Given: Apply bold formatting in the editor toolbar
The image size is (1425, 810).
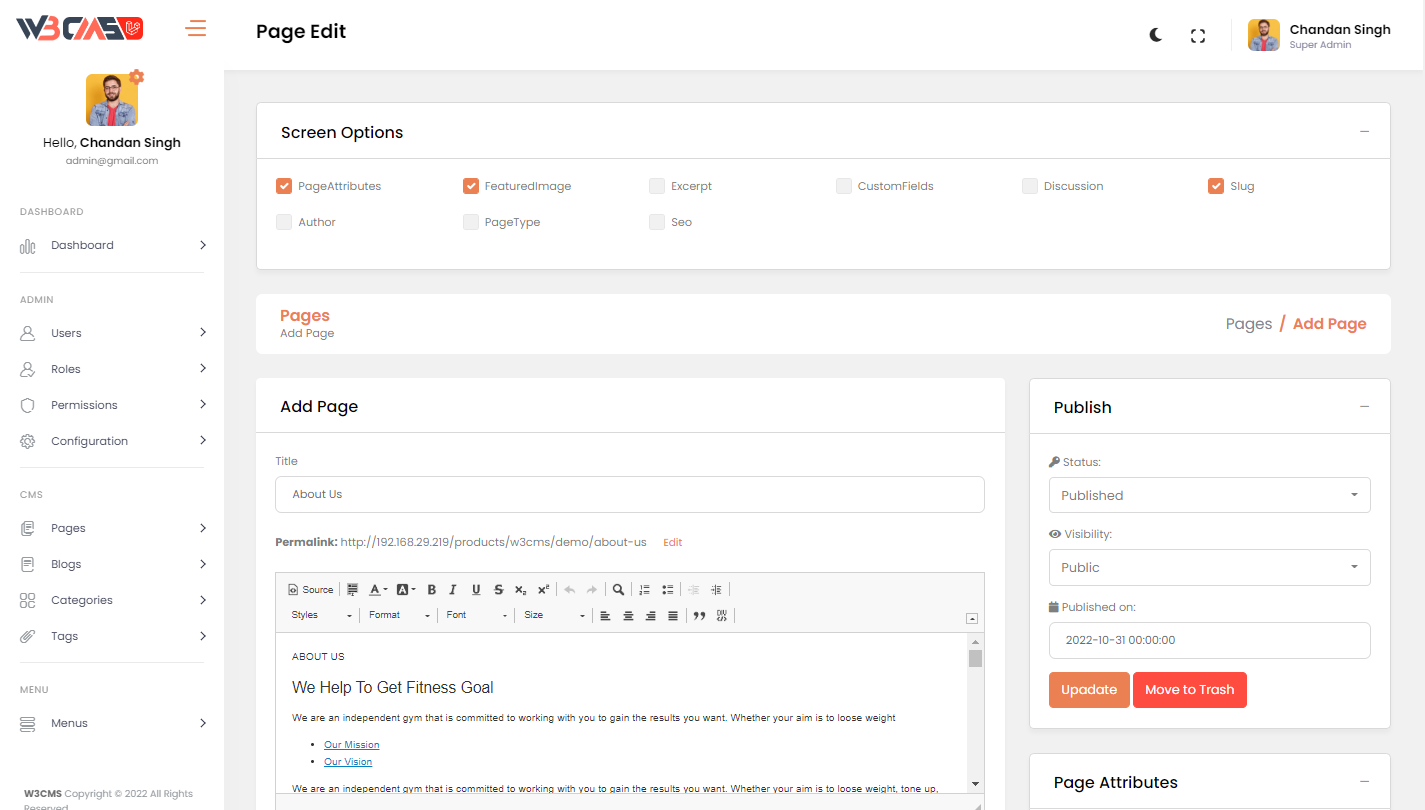Looking at the screenshot, I should pyautogui.click(x=432, y=590).
